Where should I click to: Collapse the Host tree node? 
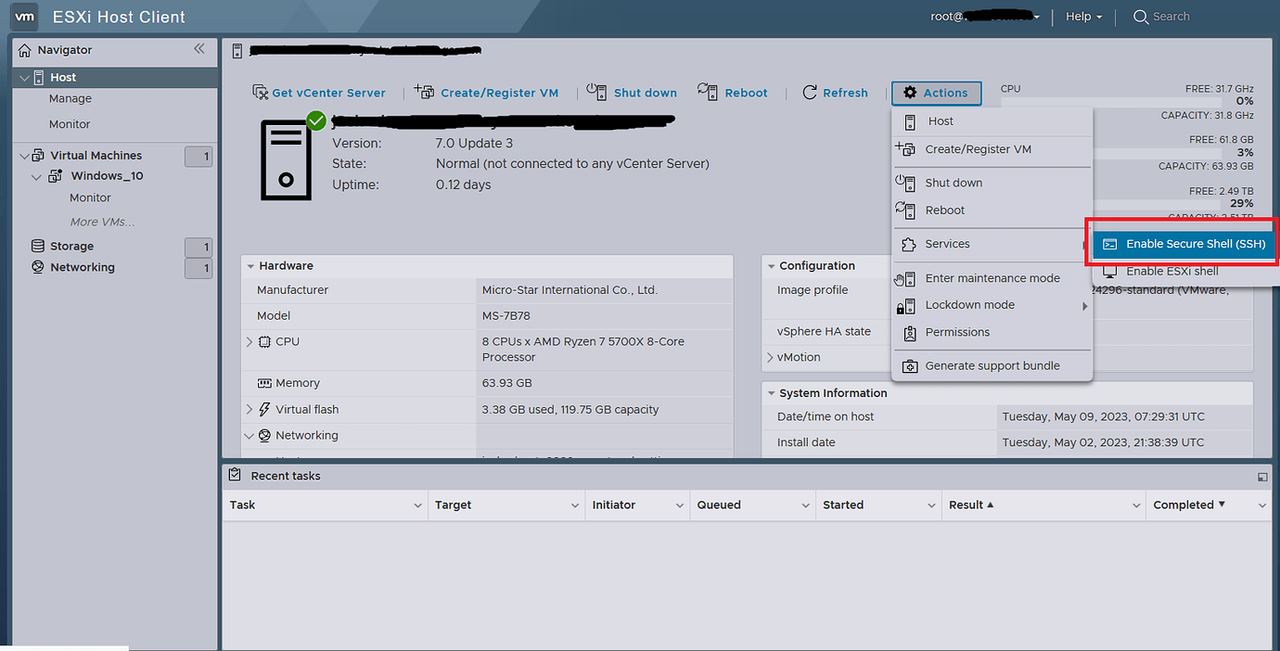coord(26,77)
